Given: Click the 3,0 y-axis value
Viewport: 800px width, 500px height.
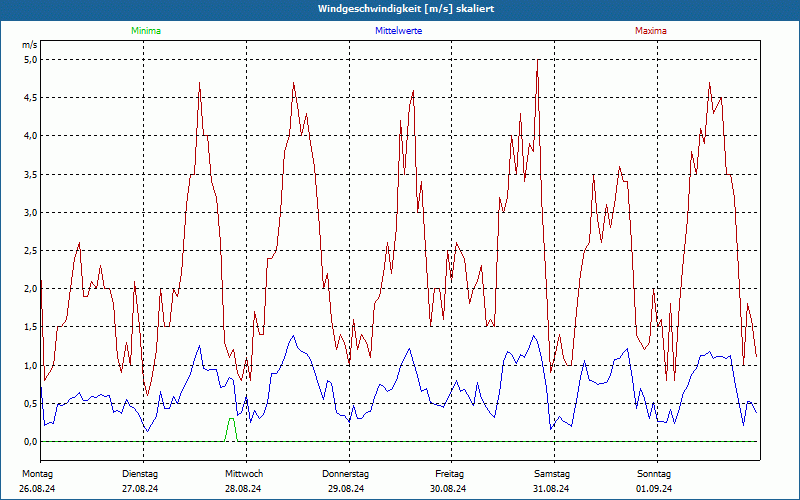Looking at the screenshot, I should pos(31,212).
